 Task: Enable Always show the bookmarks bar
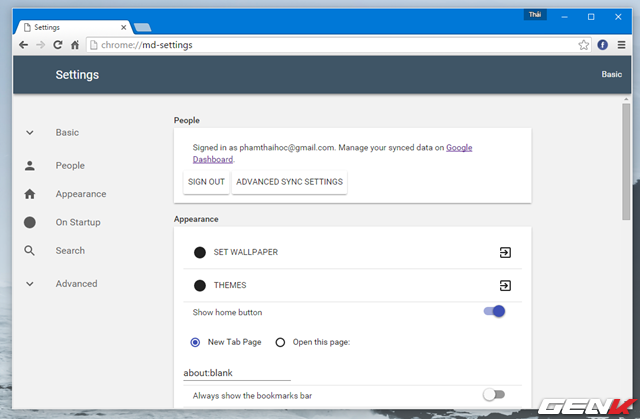tap(494, 395)
